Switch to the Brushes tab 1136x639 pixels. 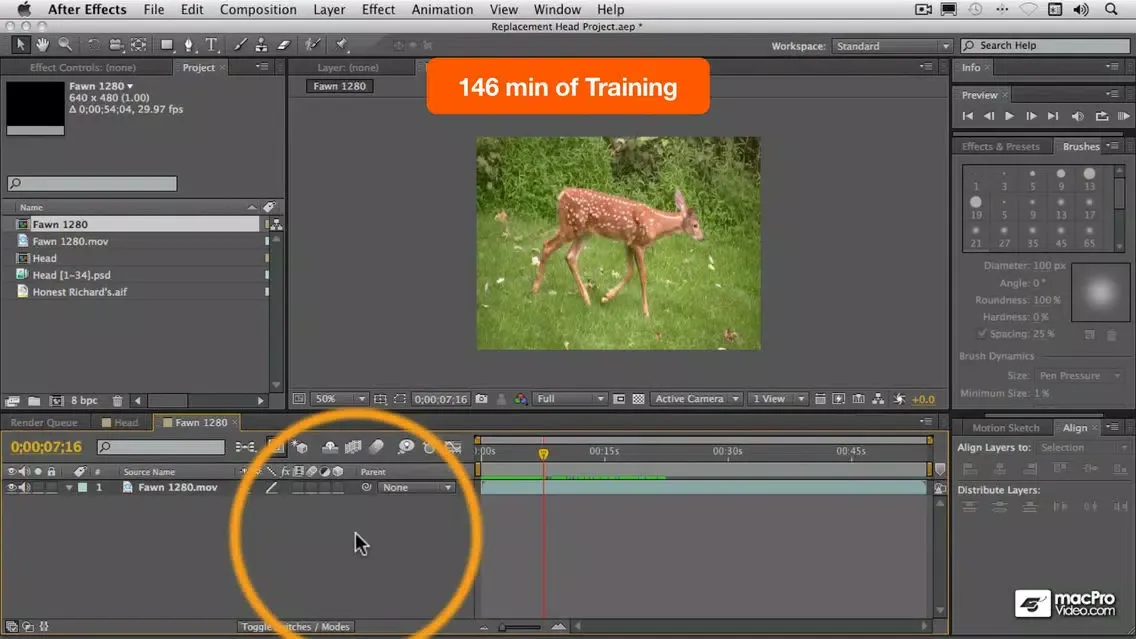1081,146
